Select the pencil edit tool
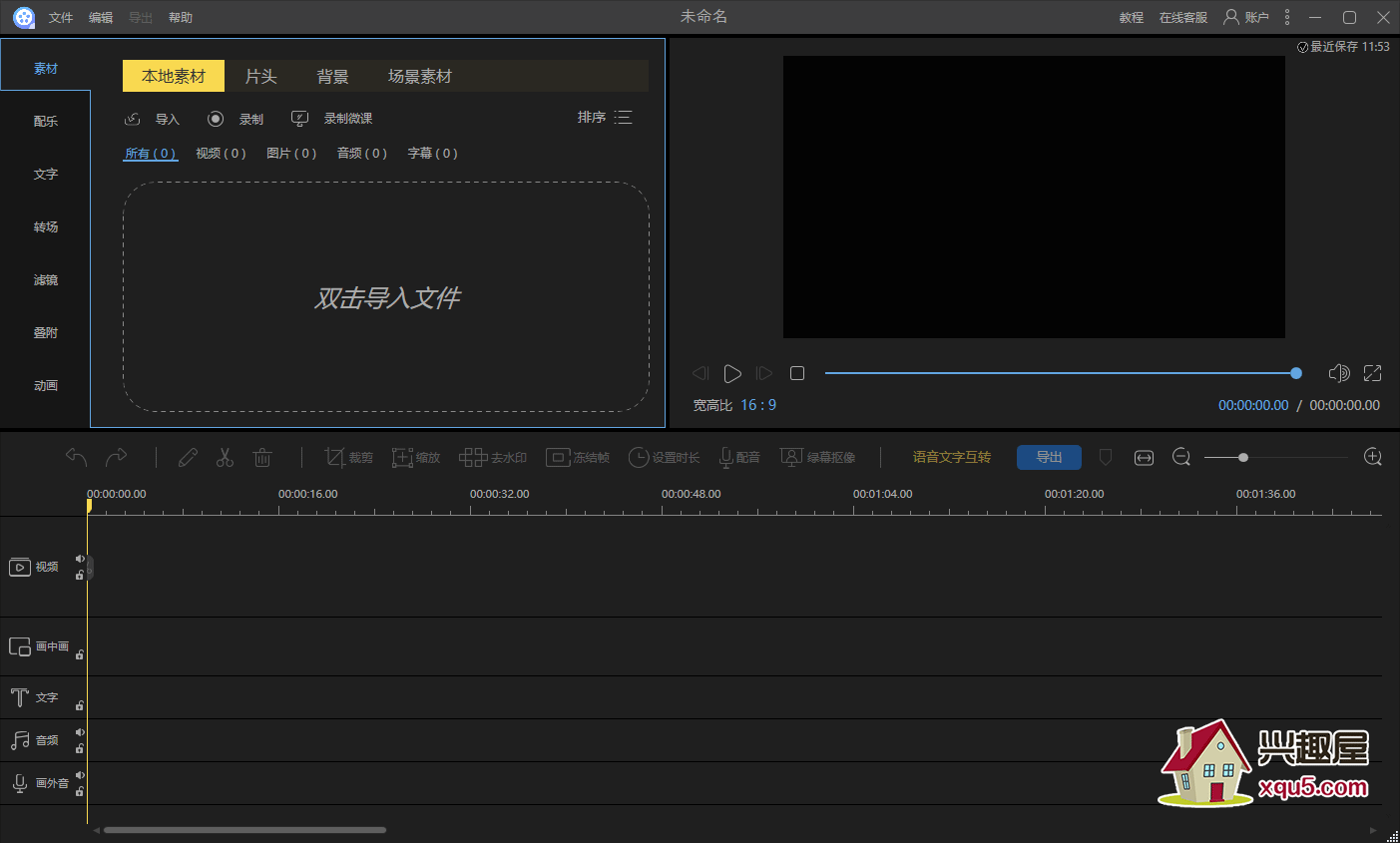Screen dimensions: 1400x843 pos(188,457)
